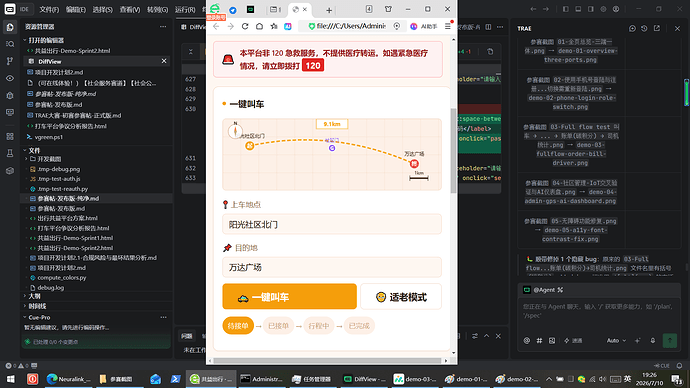Click the browser back arrow
The image size is (690, 388).
216,26
